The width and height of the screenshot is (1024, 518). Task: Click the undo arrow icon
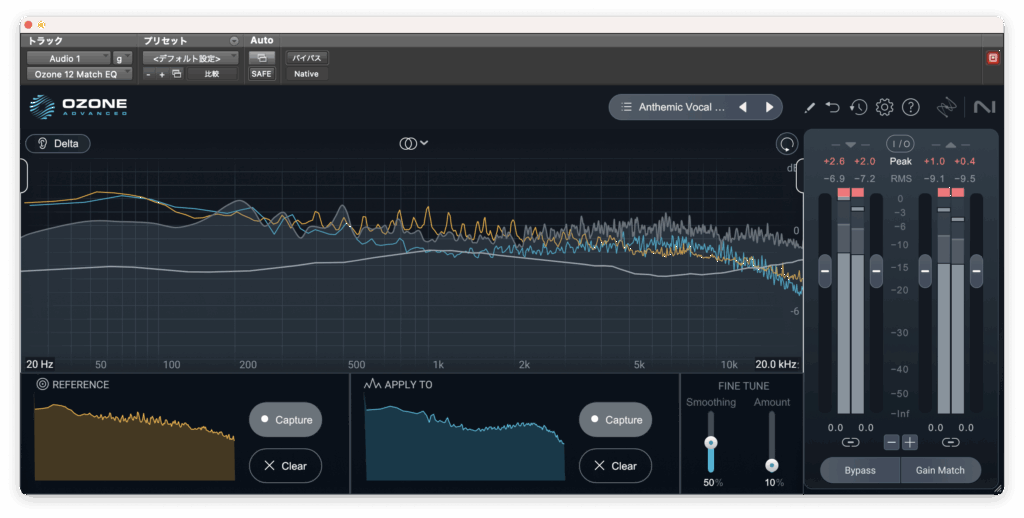tap(833, 107)
